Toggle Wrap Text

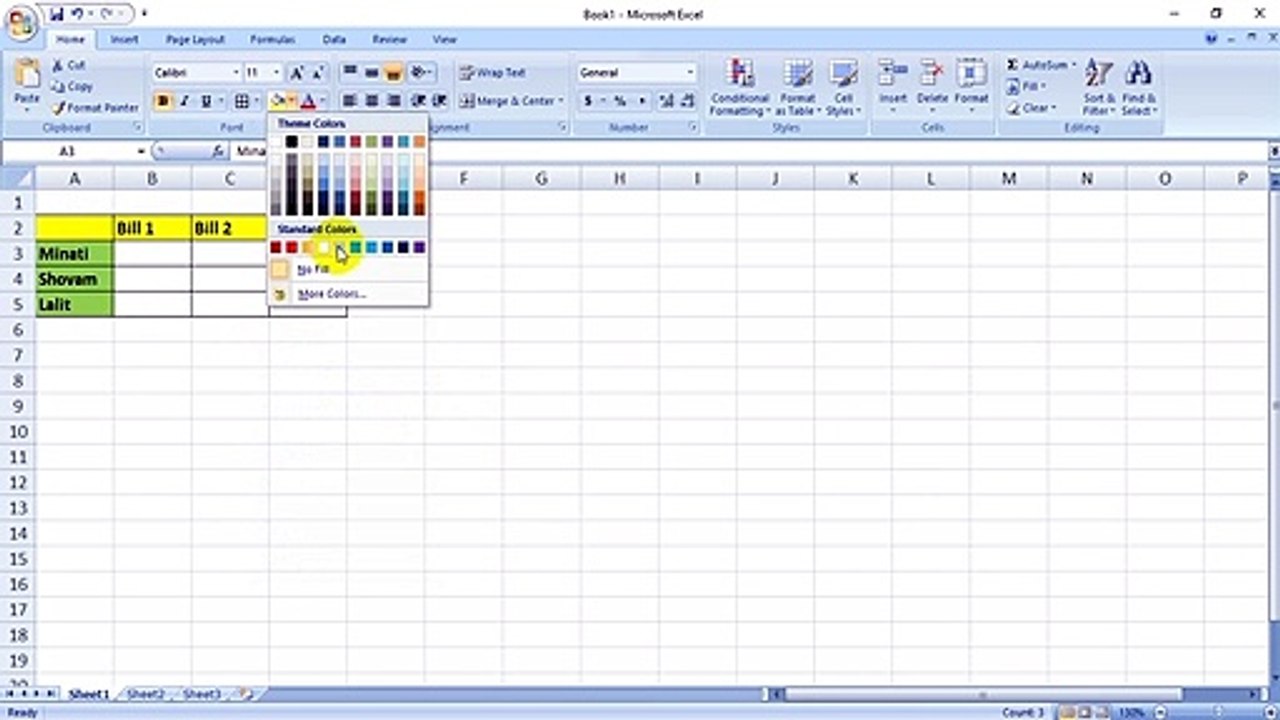(x=493, y=73)
